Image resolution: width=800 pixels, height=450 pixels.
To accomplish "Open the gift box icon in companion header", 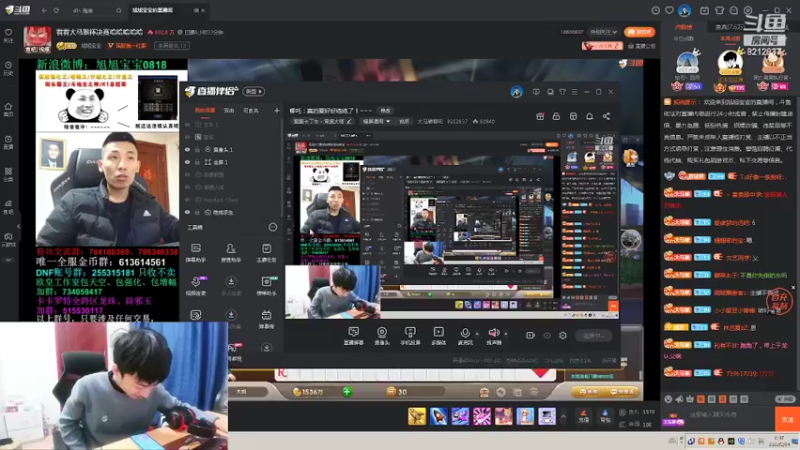I will (540, 116).
